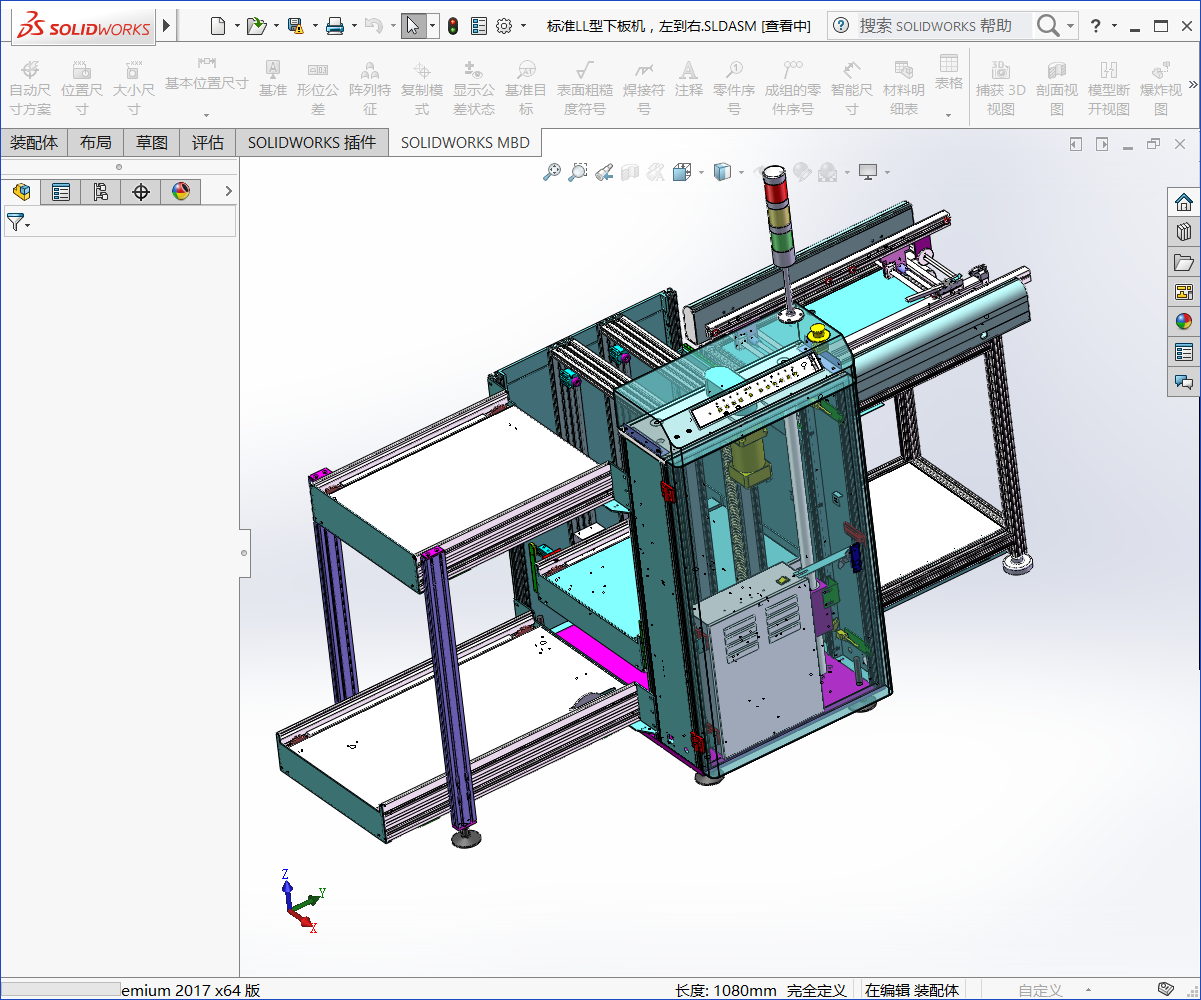The height and width of the screenshot is (1000, 1201).
Task: Open the PropertyManager tab
Action: coord(61,191)
